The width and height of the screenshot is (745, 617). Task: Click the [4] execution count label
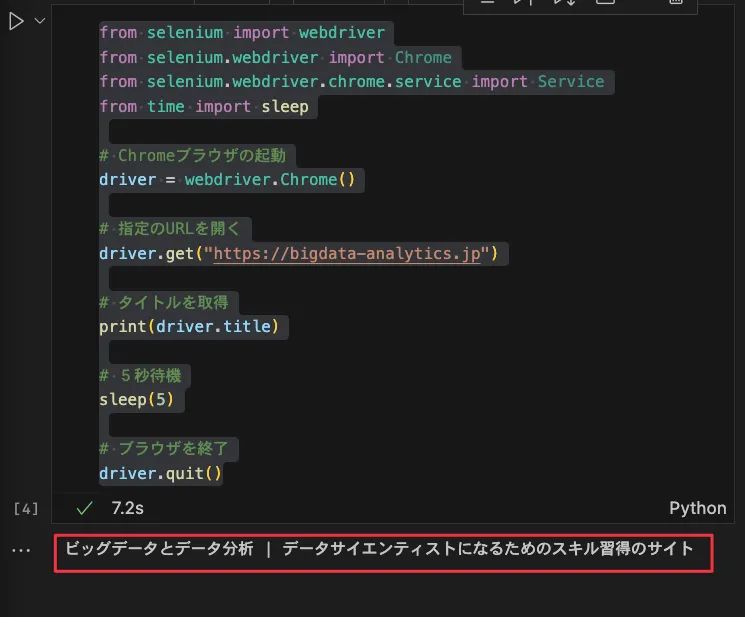point(26,509)
